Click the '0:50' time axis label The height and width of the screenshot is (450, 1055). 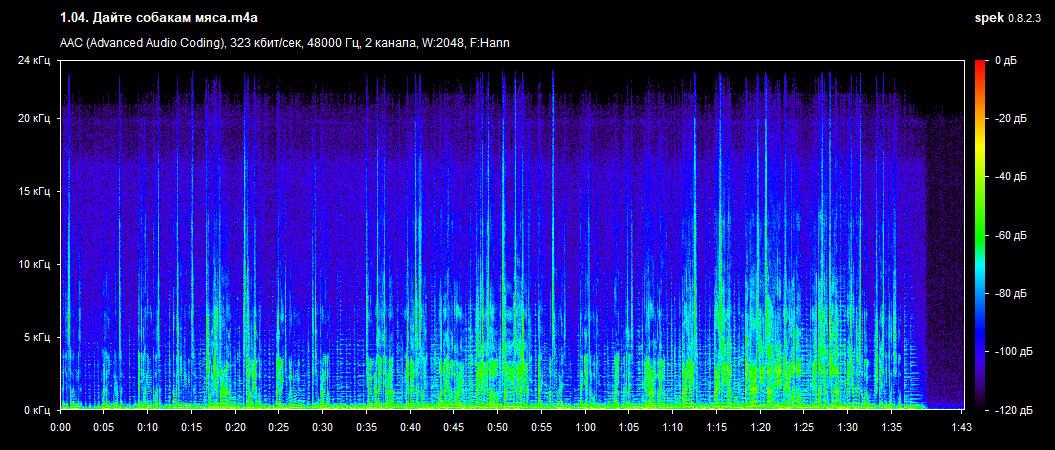pos(497,426)
